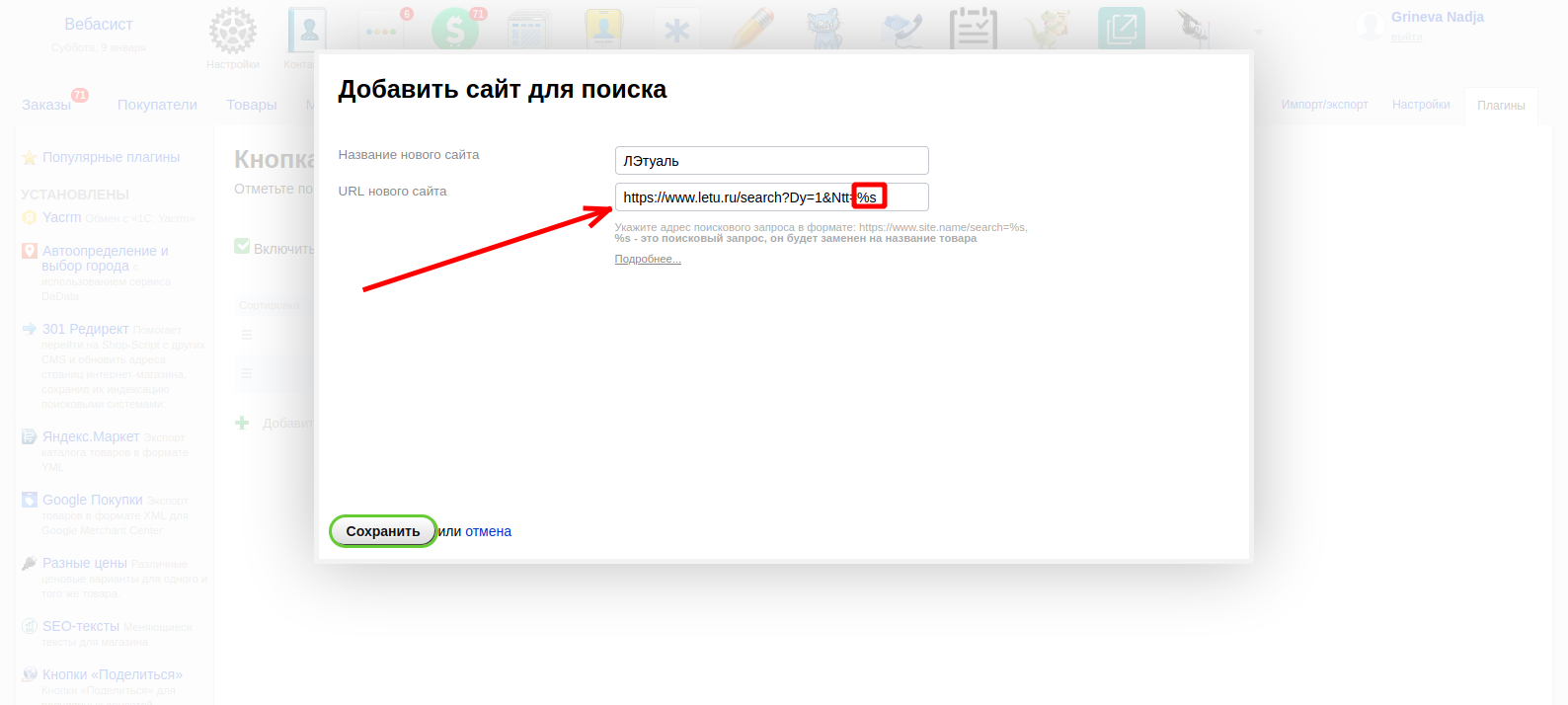1568x705 pixels.
Task: Expand the app list dropdown arrow
Action: tap(1259, 32)
